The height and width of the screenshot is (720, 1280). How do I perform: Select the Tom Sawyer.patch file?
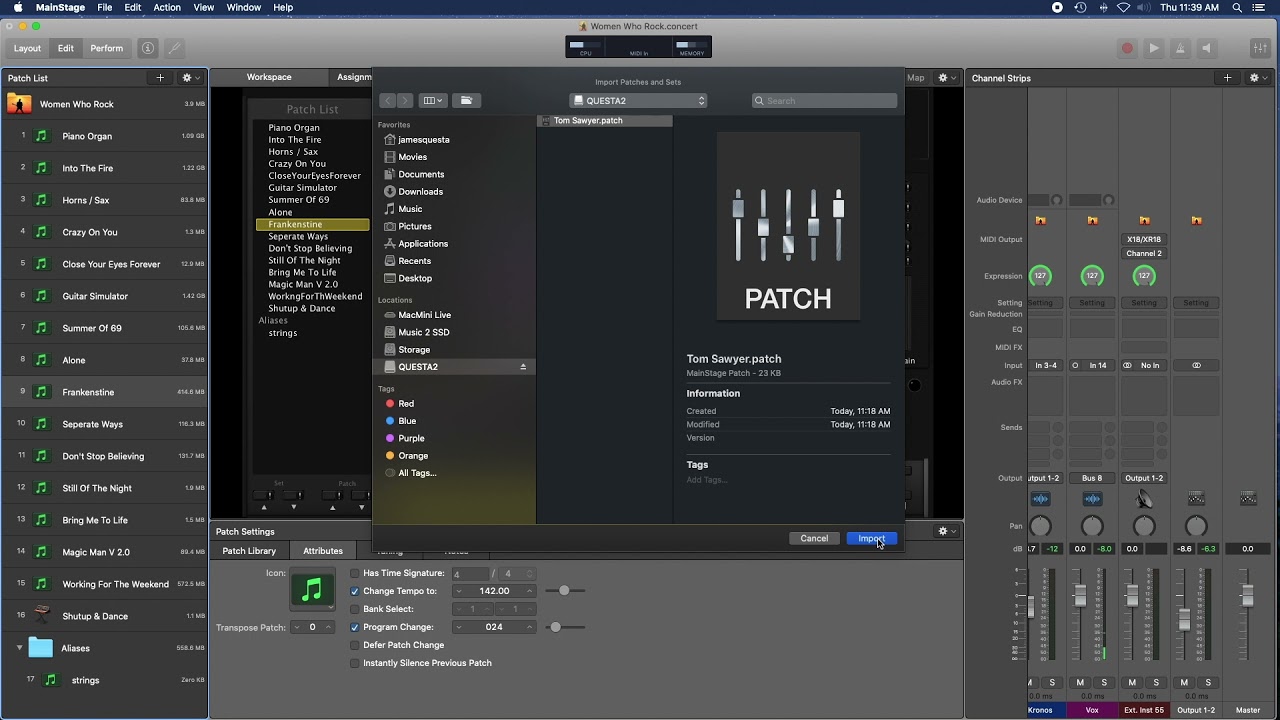pyautogui.click(x=604, y=120)
